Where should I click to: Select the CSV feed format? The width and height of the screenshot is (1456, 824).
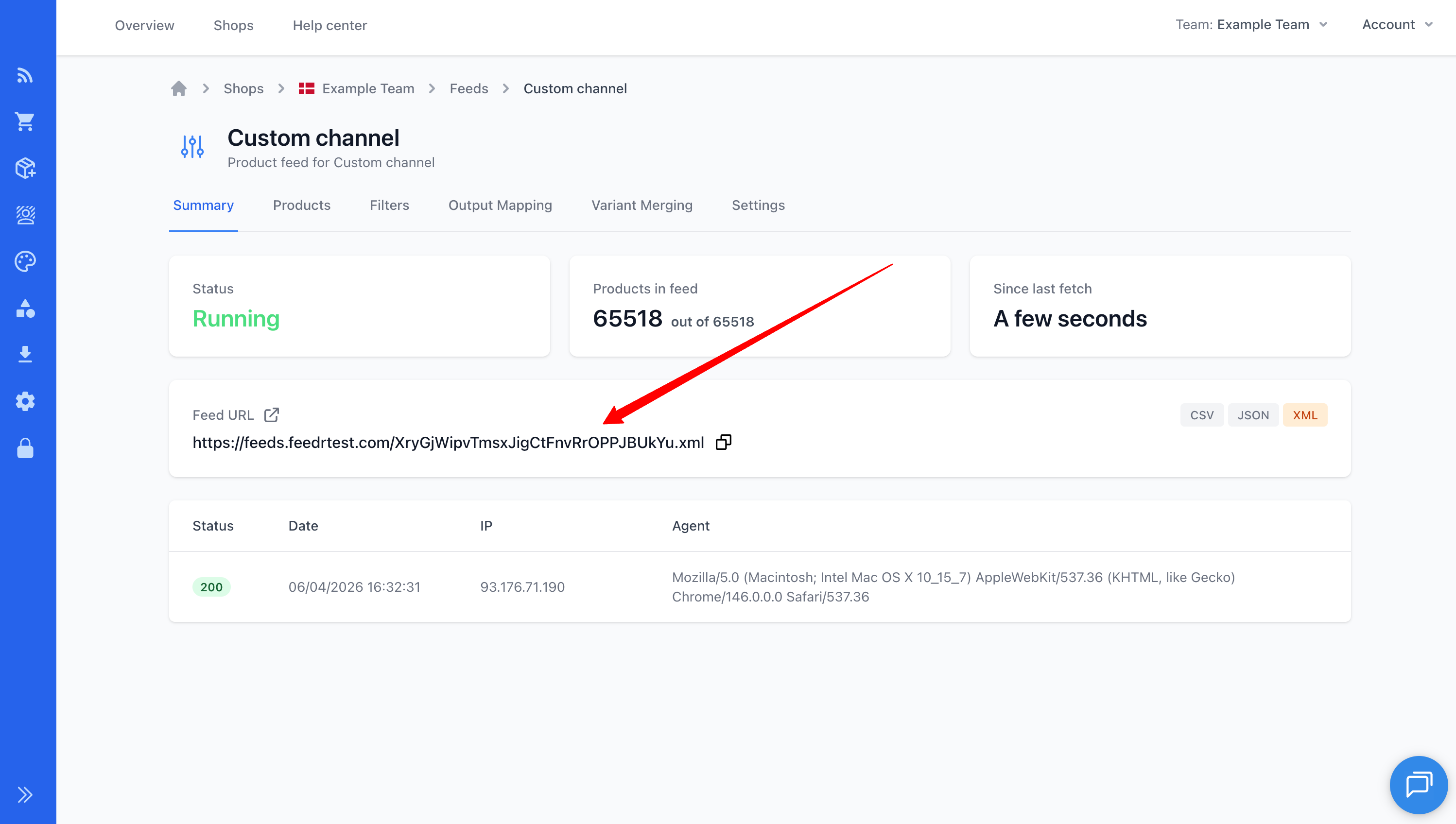1201,414
